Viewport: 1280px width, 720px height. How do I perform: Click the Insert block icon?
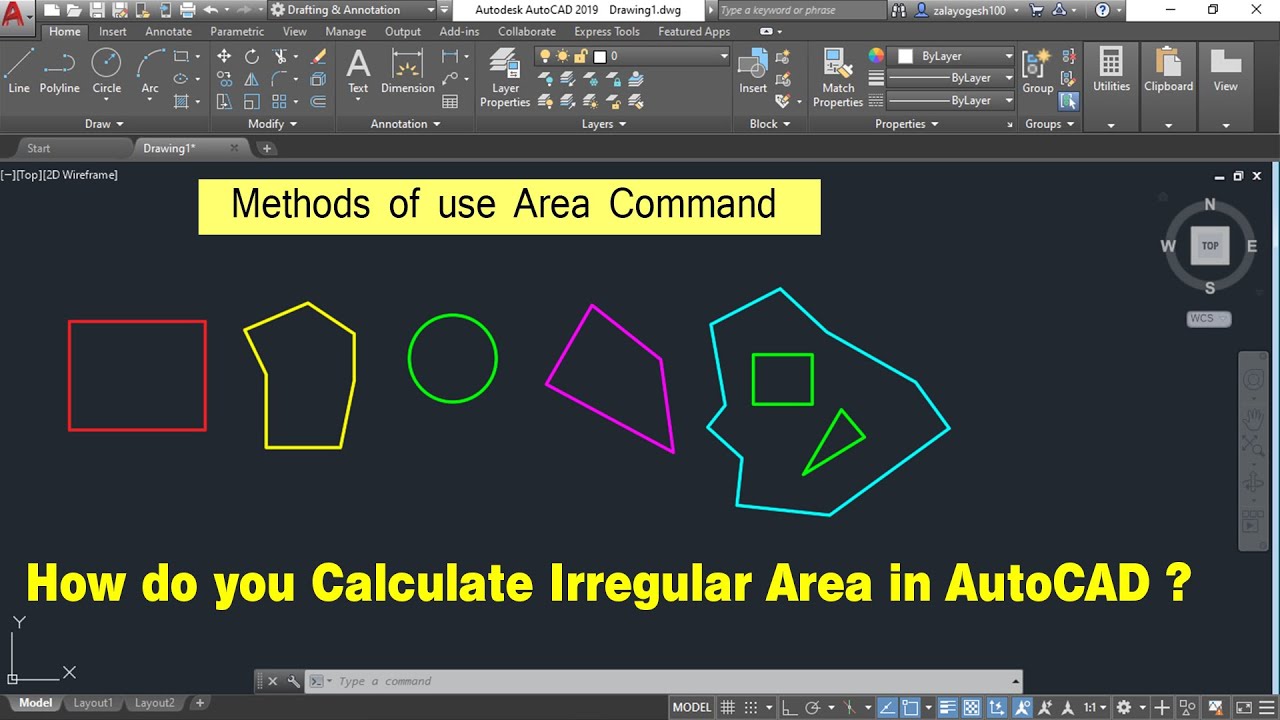[753, 70]
